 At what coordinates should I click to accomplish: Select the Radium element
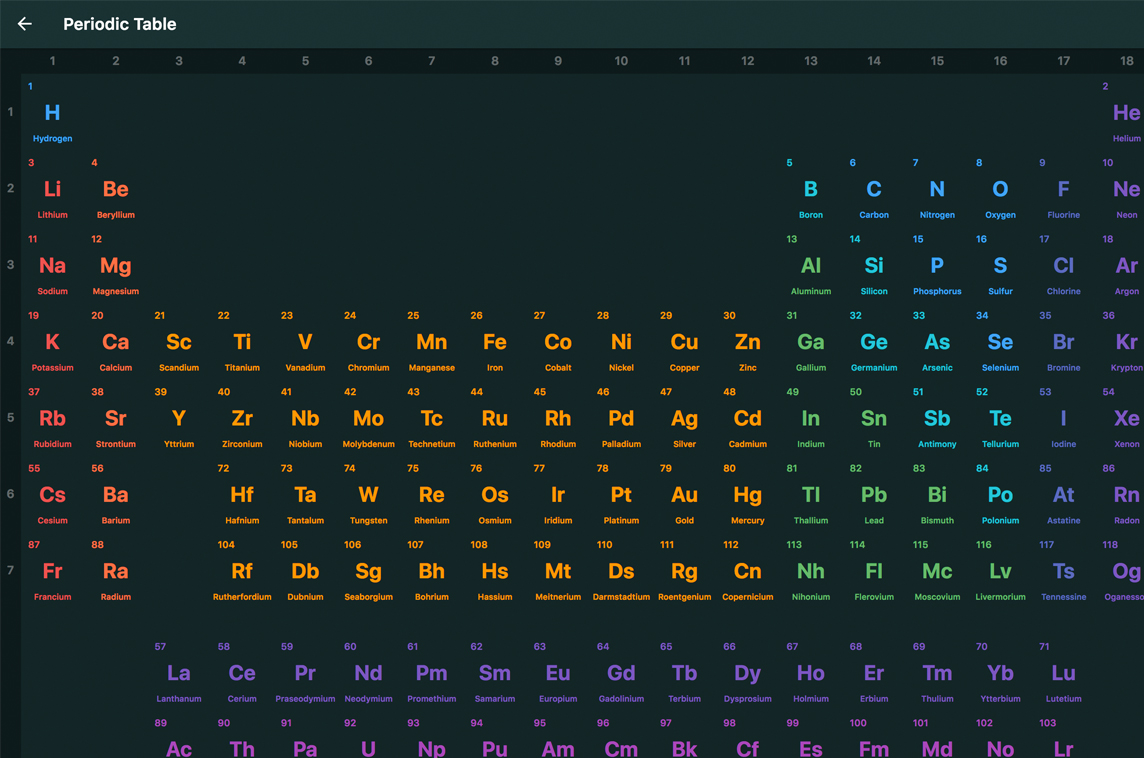pos(115,572)
